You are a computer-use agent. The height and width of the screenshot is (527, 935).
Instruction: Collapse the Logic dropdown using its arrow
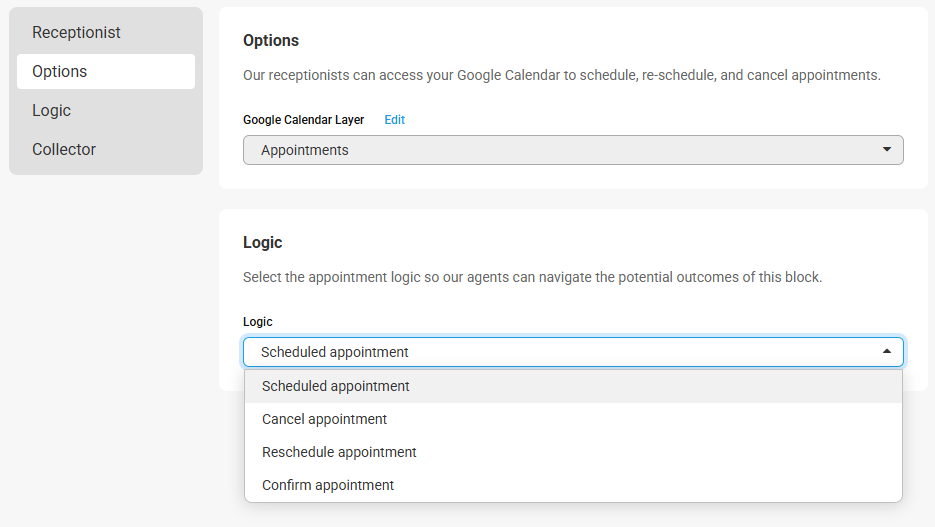coord(886,352)
